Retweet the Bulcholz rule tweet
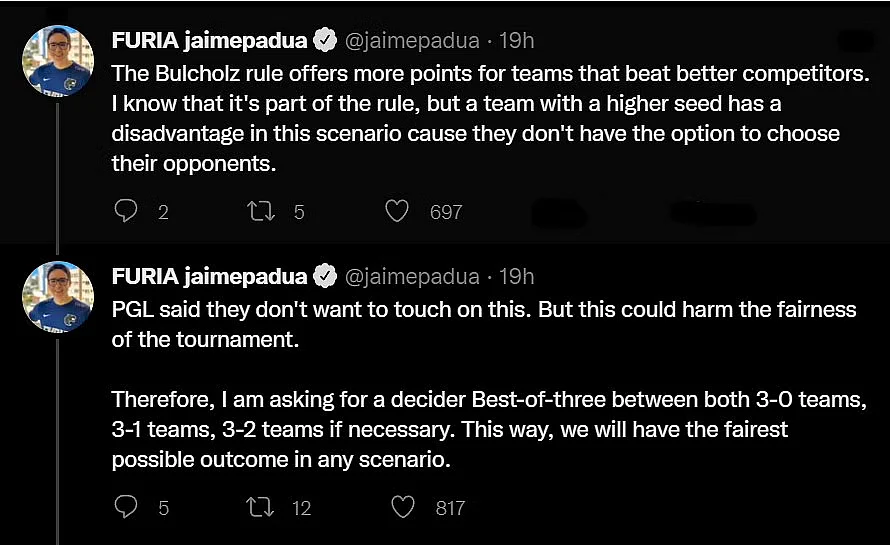 [x=261, y=211]
